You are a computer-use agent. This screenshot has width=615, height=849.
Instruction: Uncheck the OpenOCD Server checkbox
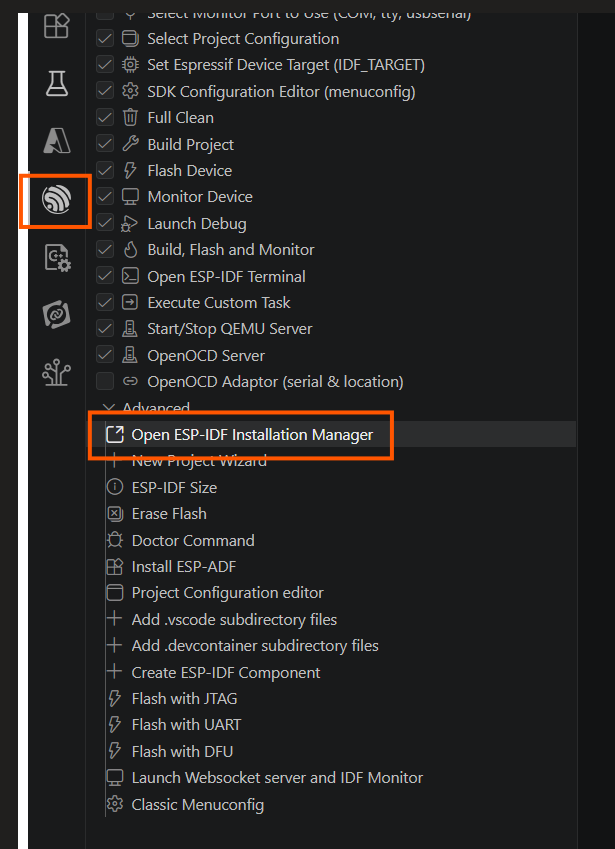(x=105, y=355)
